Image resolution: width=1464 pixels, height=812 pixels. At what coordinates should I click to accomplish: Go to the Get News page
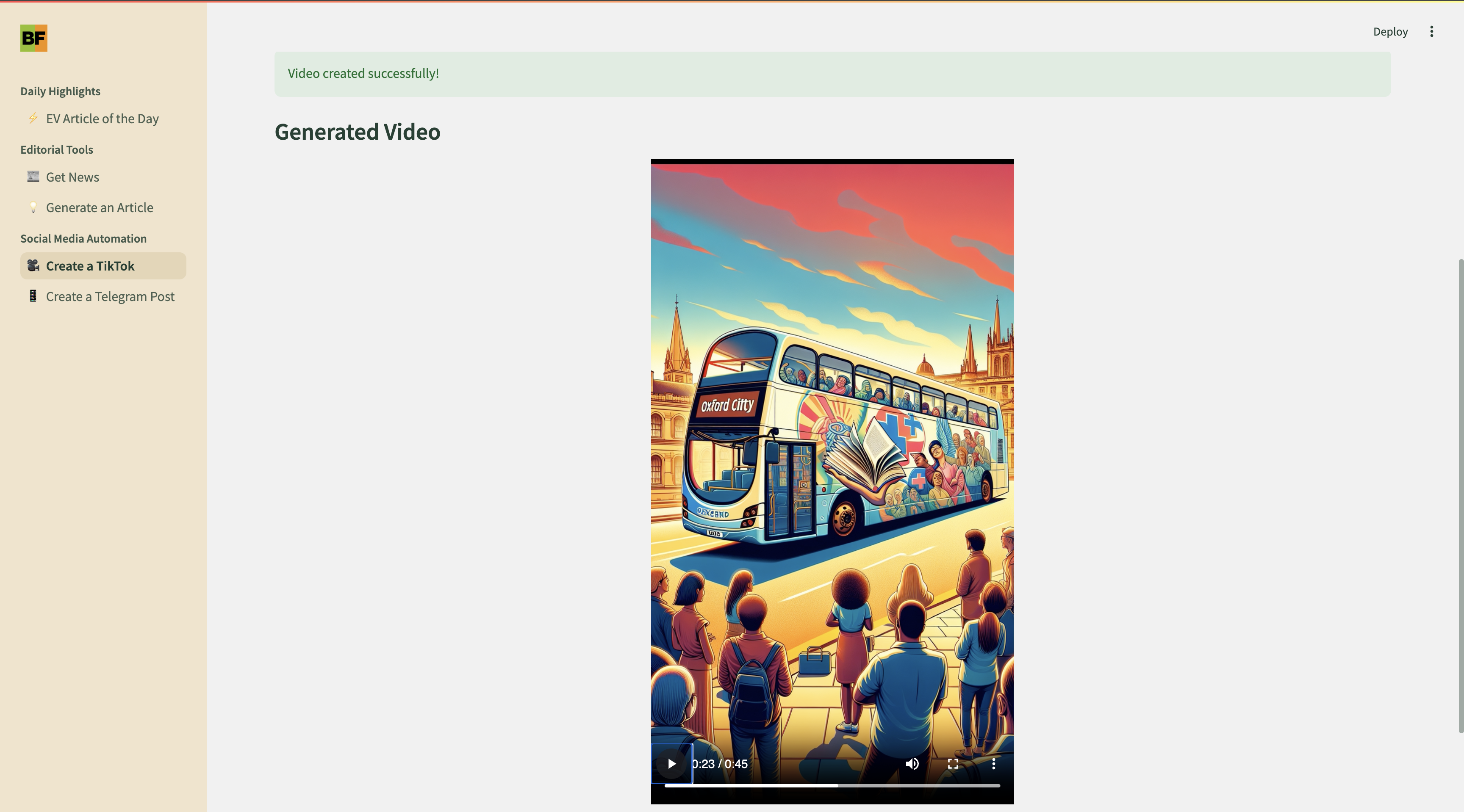click(72, 177)
